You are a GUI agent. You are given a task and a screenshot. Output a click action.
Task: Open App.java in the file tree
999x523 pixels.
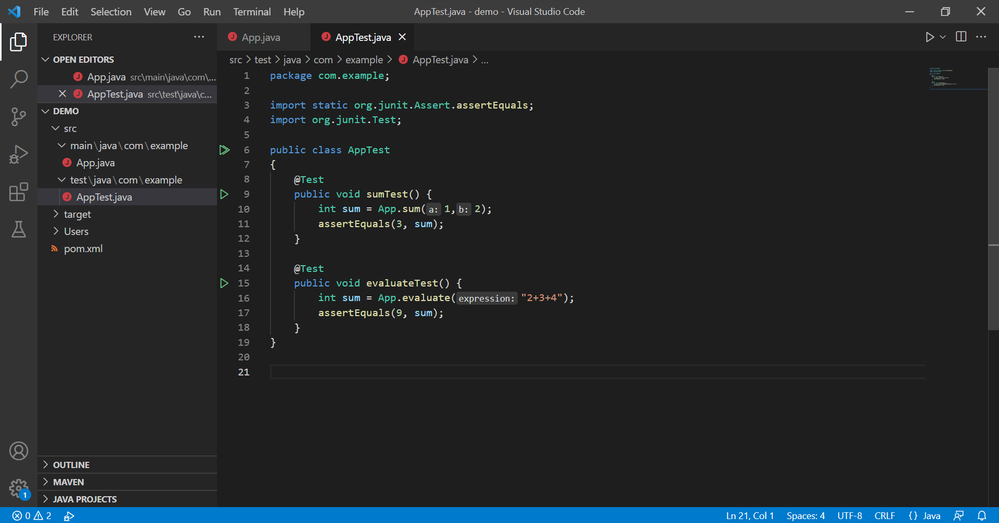coord(127,162)
